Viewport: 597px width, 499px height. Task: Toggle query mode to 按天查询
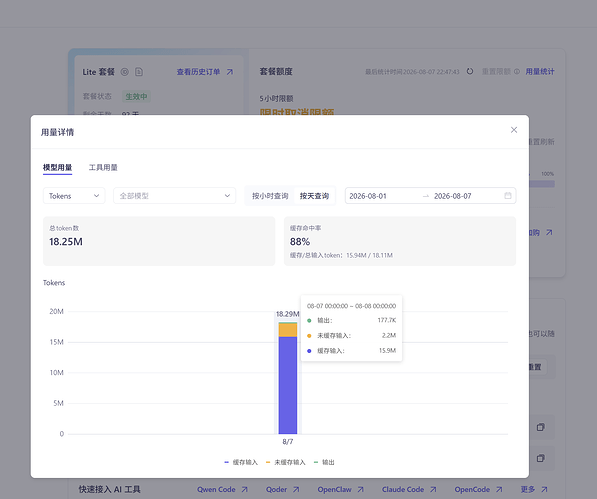pyautogui.click(x=314, y=196)
